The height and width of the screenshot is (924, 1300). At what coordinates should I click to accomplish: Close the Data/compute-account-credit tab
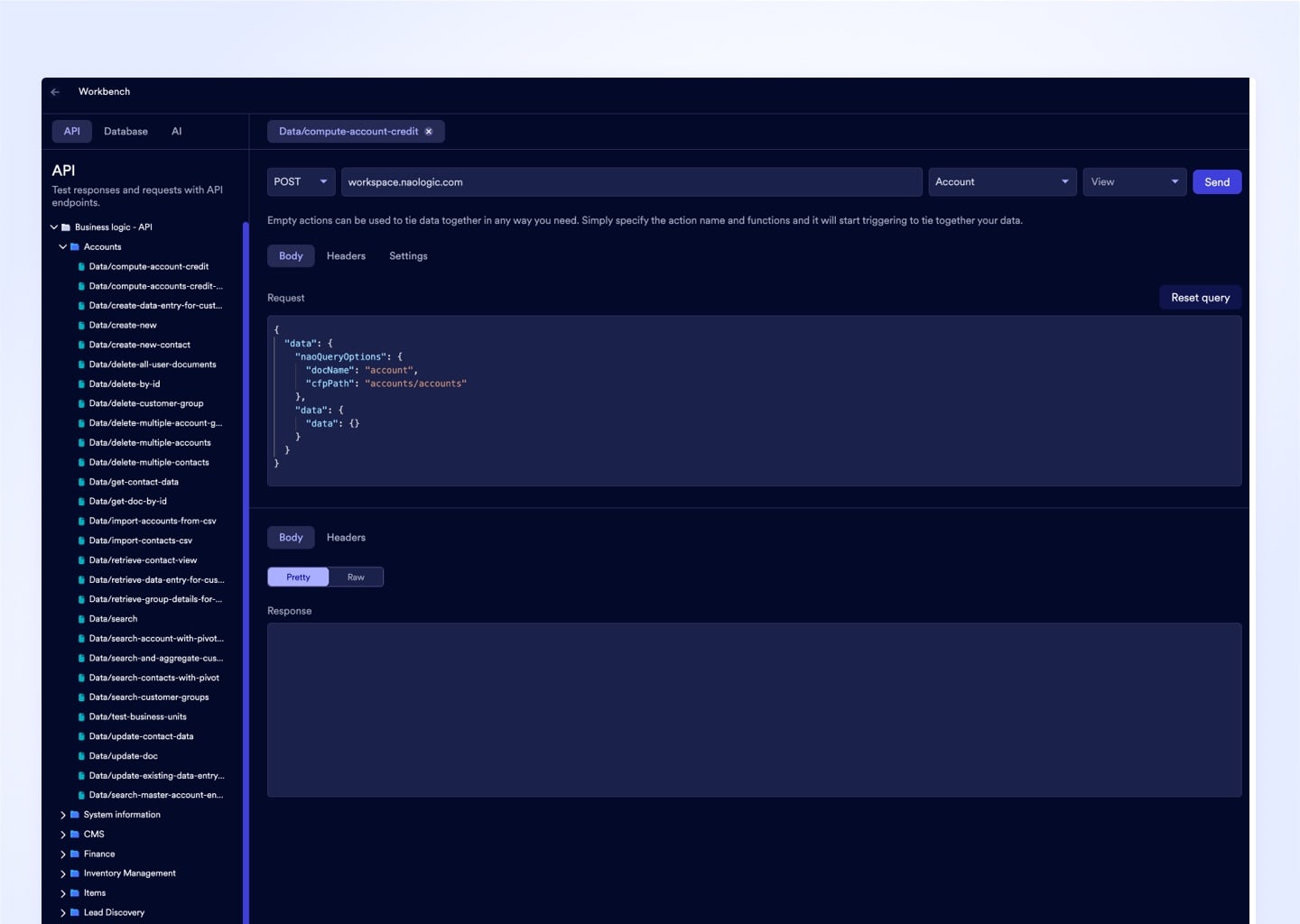tap(429, 132)
